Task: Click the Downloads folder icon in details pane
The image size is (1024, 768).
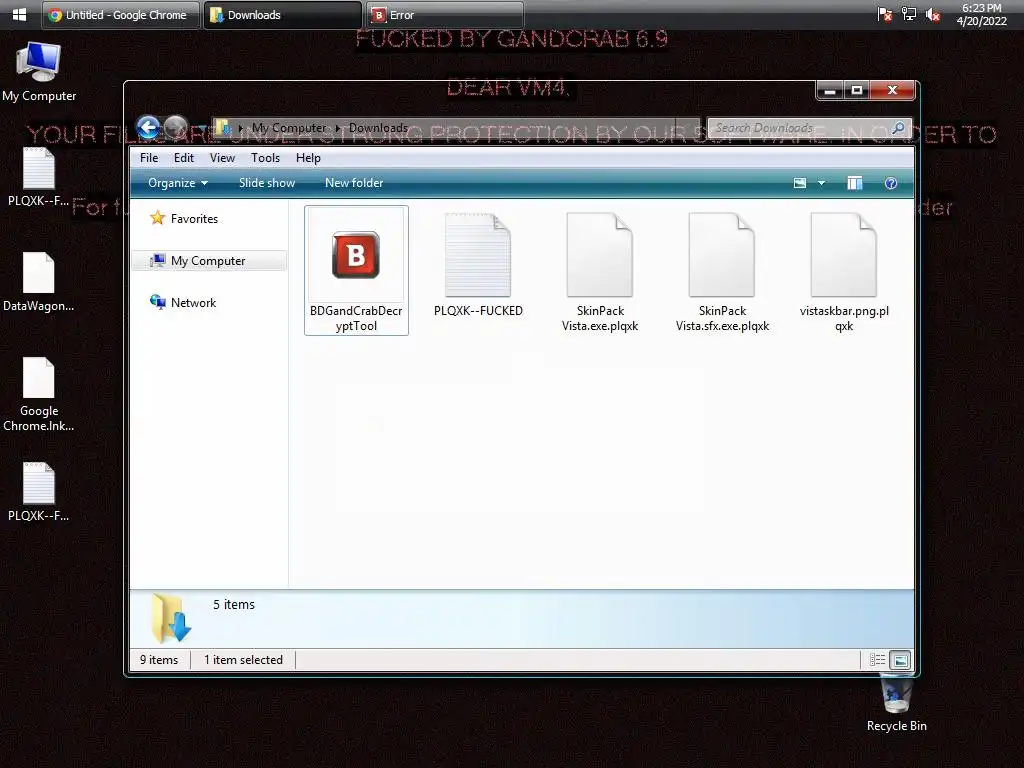Action: (171, 618)
